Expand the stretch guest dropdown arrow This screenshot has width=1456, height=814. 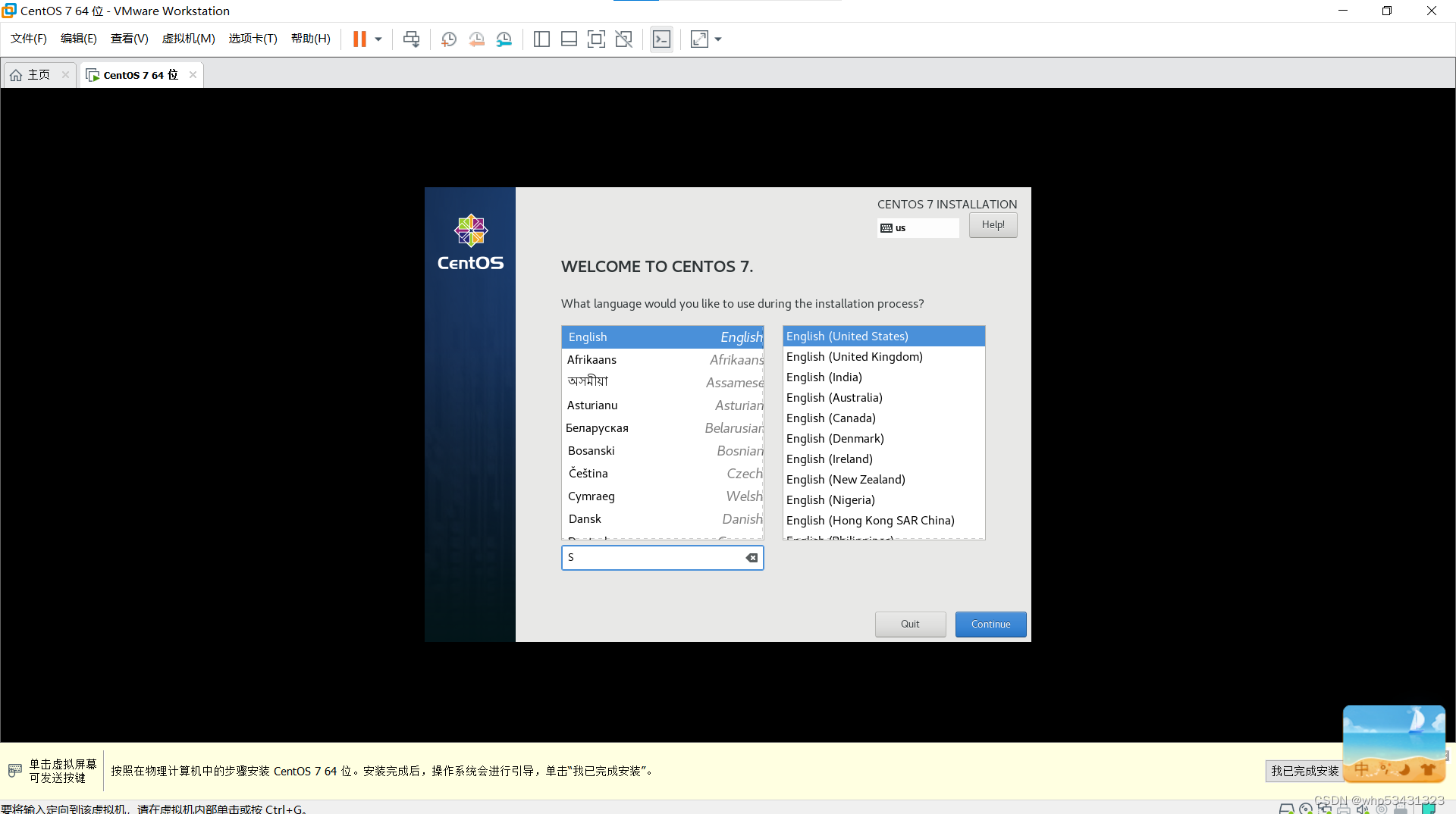pyautogui.click(x=718, y=39)
